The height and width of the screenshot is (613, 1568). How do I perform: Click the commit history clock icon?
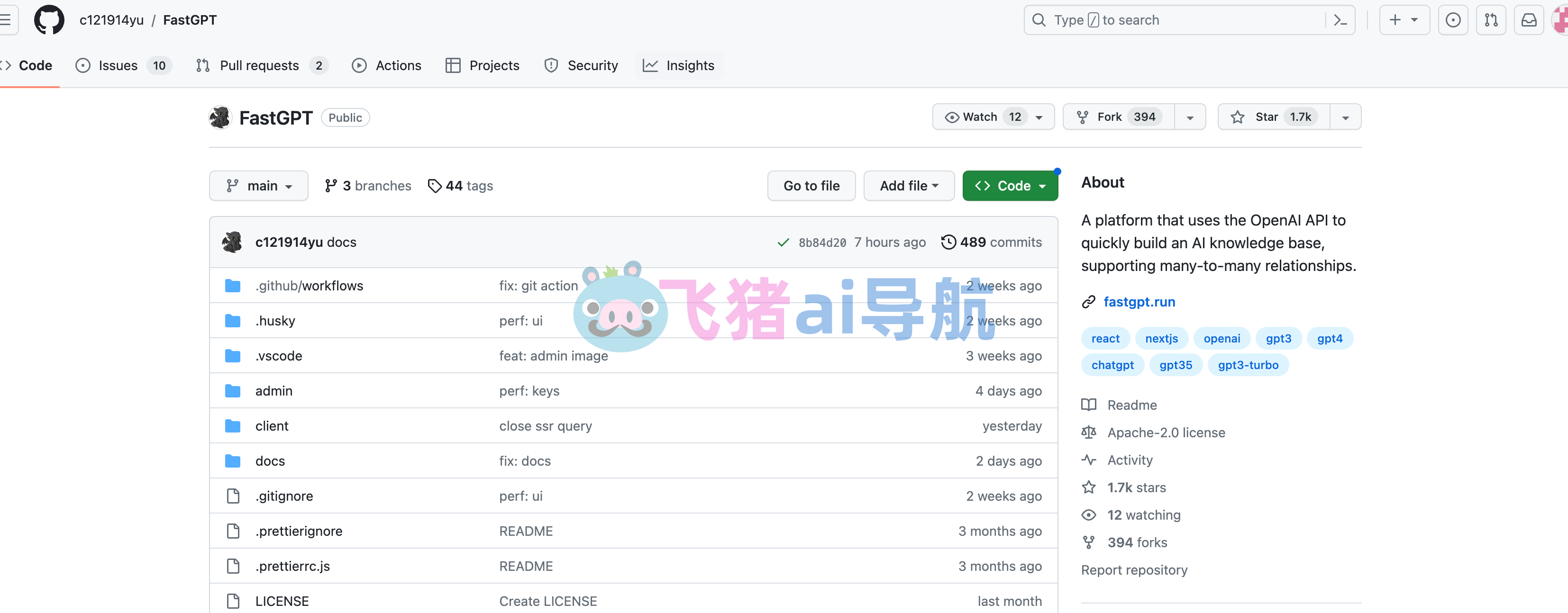[x=948, y=242]
